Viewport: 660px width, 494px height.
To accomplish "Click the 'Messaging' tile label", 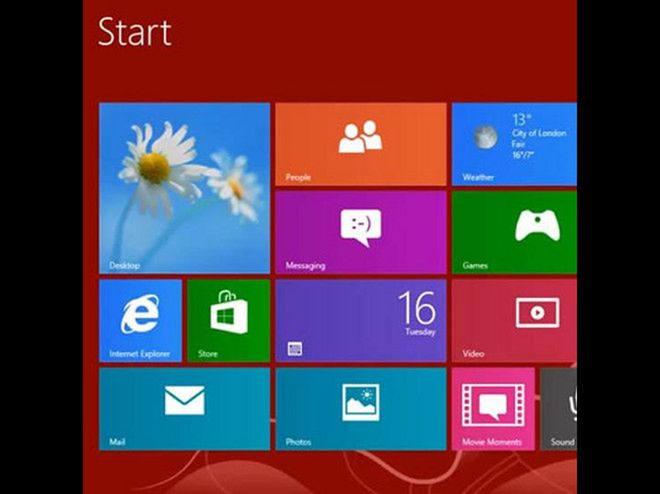I will tap(305, 266).
